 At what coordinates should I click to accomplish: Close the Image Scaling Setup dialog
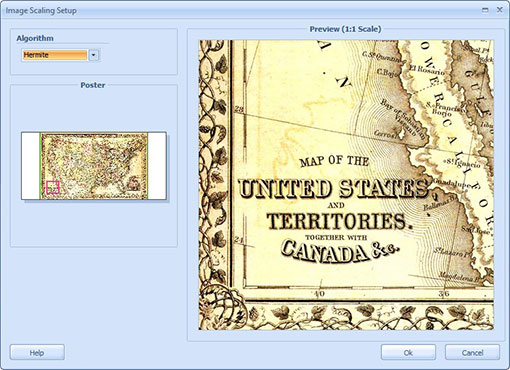tap(499, 10)
